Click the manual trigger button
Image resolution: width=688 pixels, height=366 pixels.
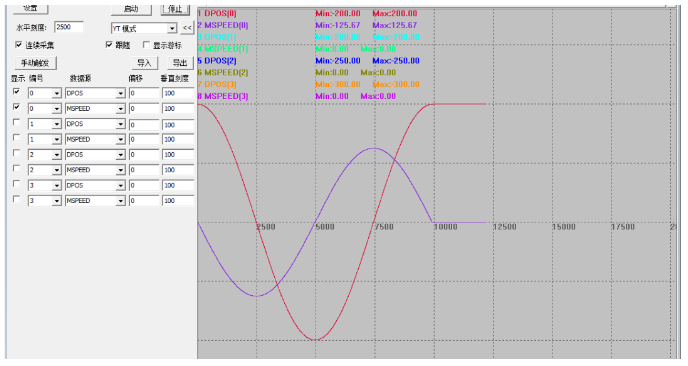coord(36,63)
